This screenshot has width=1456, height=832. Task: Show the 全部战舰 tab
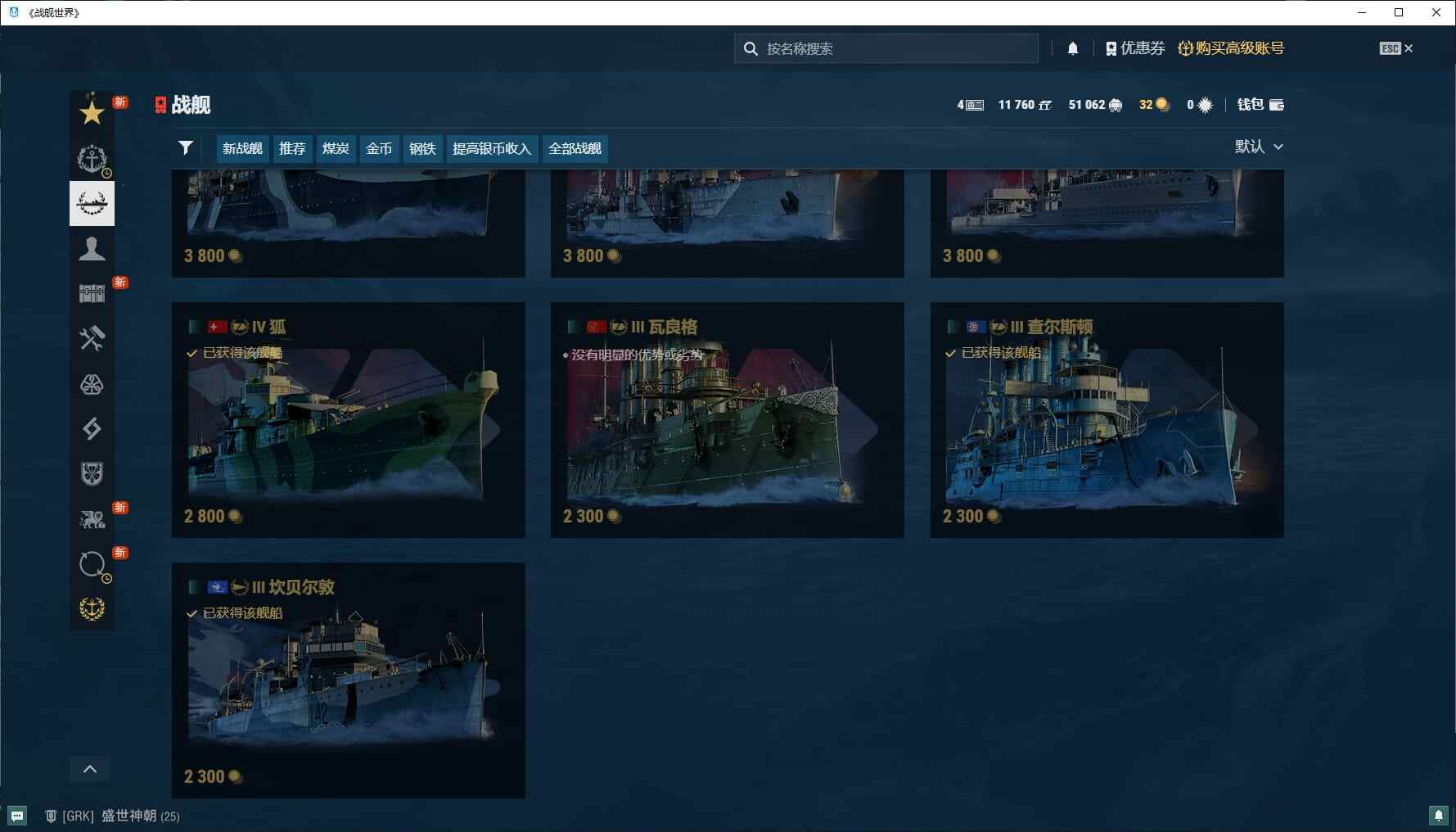coord(575,148)
